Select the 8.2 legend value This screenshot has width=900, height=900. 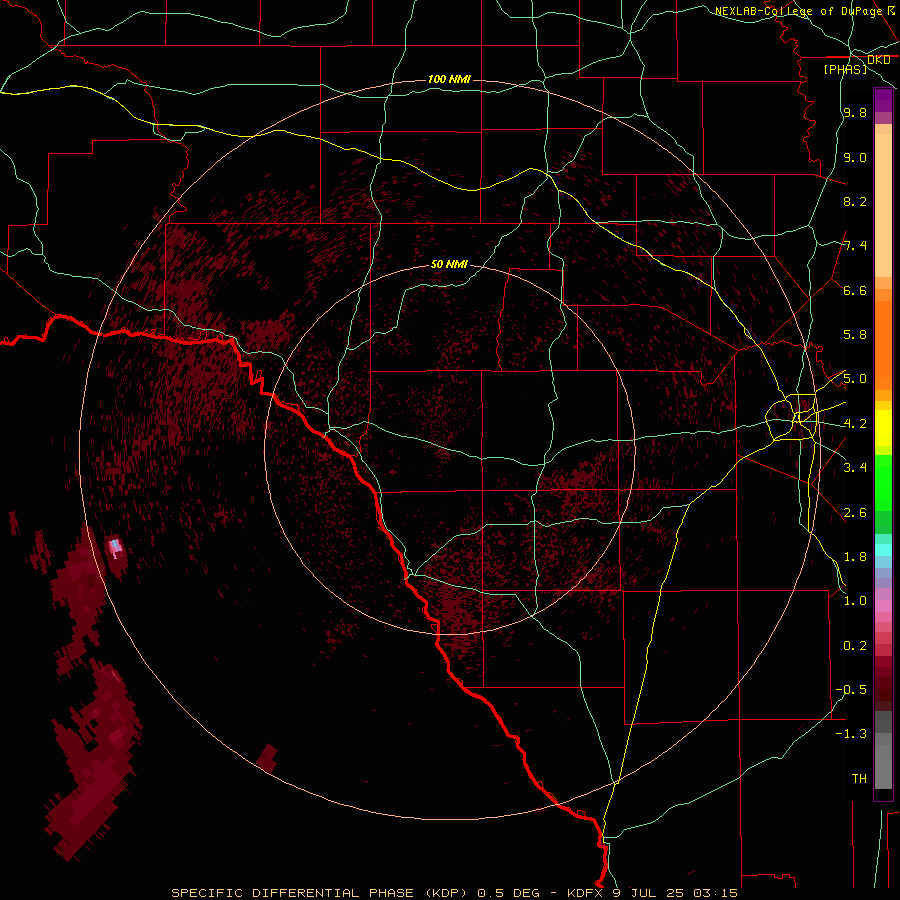coord(855,201)
